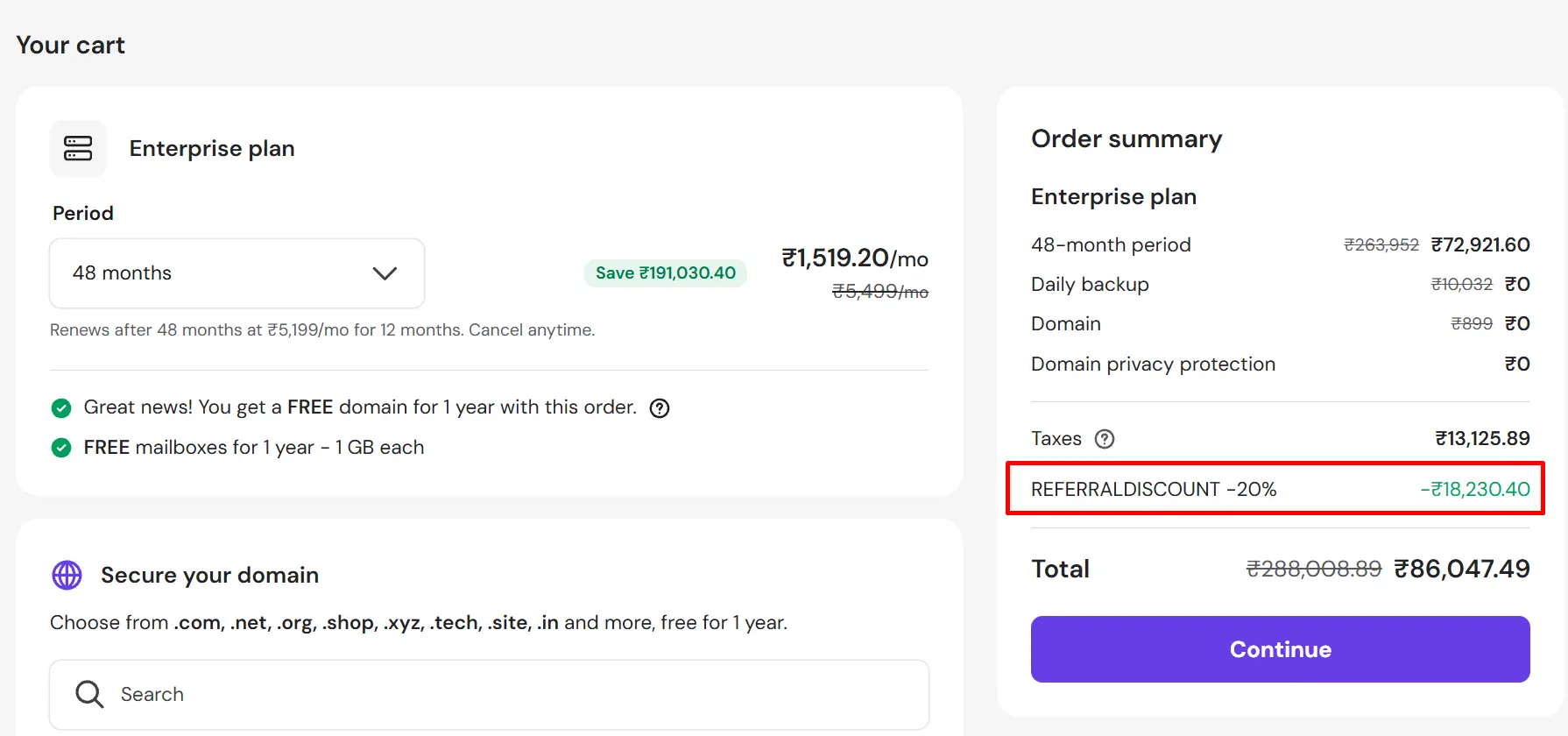
Task: Click the globe icon next to Secure your domain
Action: pyautogui.click(x=67, y=576)
